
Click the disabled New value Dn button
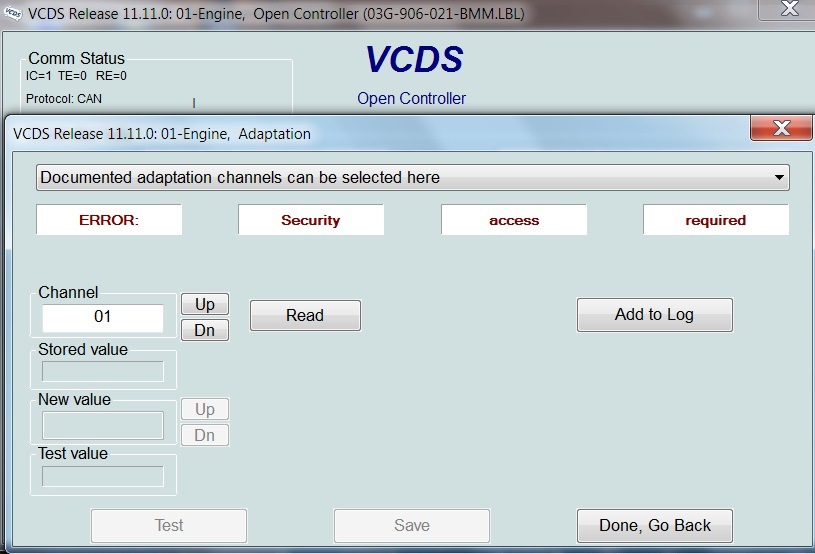[205, 435]
